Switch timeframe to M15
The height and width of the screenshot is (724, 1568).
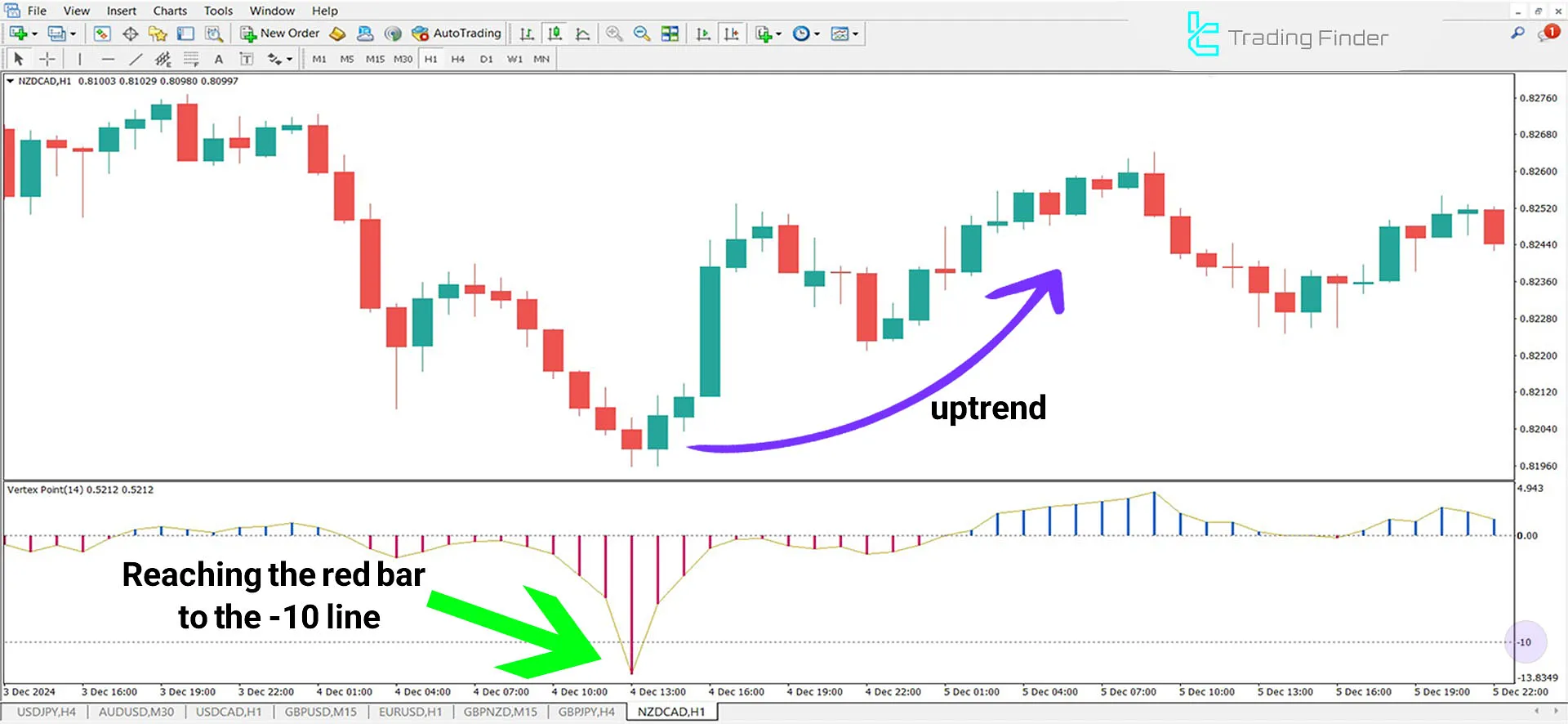click(x=375, y=59)
